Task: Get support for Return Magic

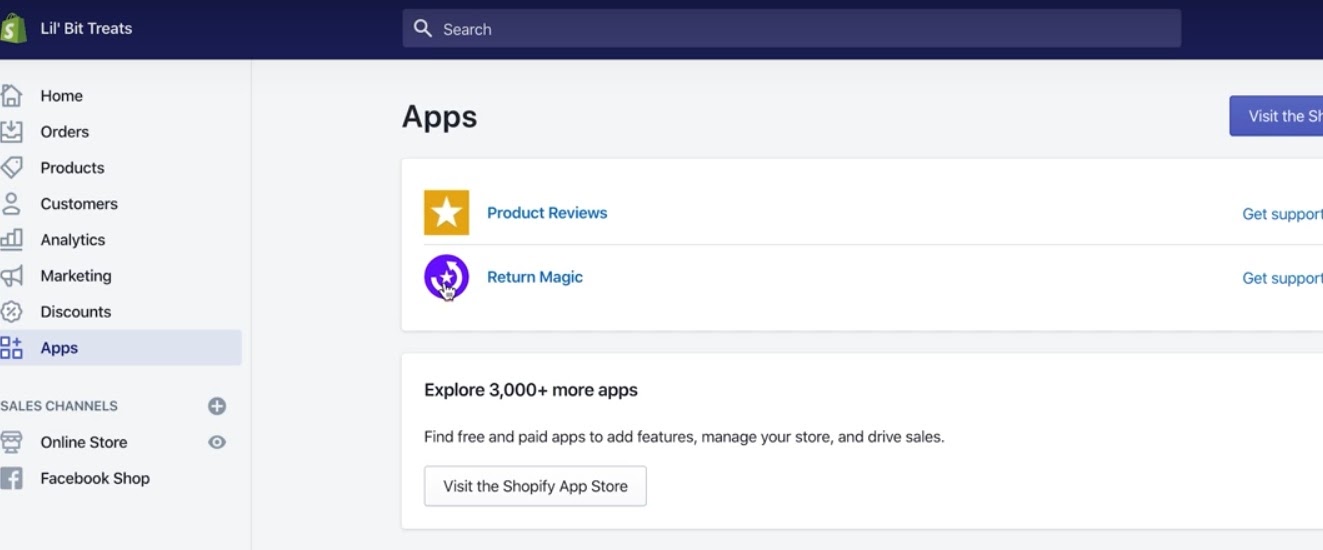Action: (1282, 278)
